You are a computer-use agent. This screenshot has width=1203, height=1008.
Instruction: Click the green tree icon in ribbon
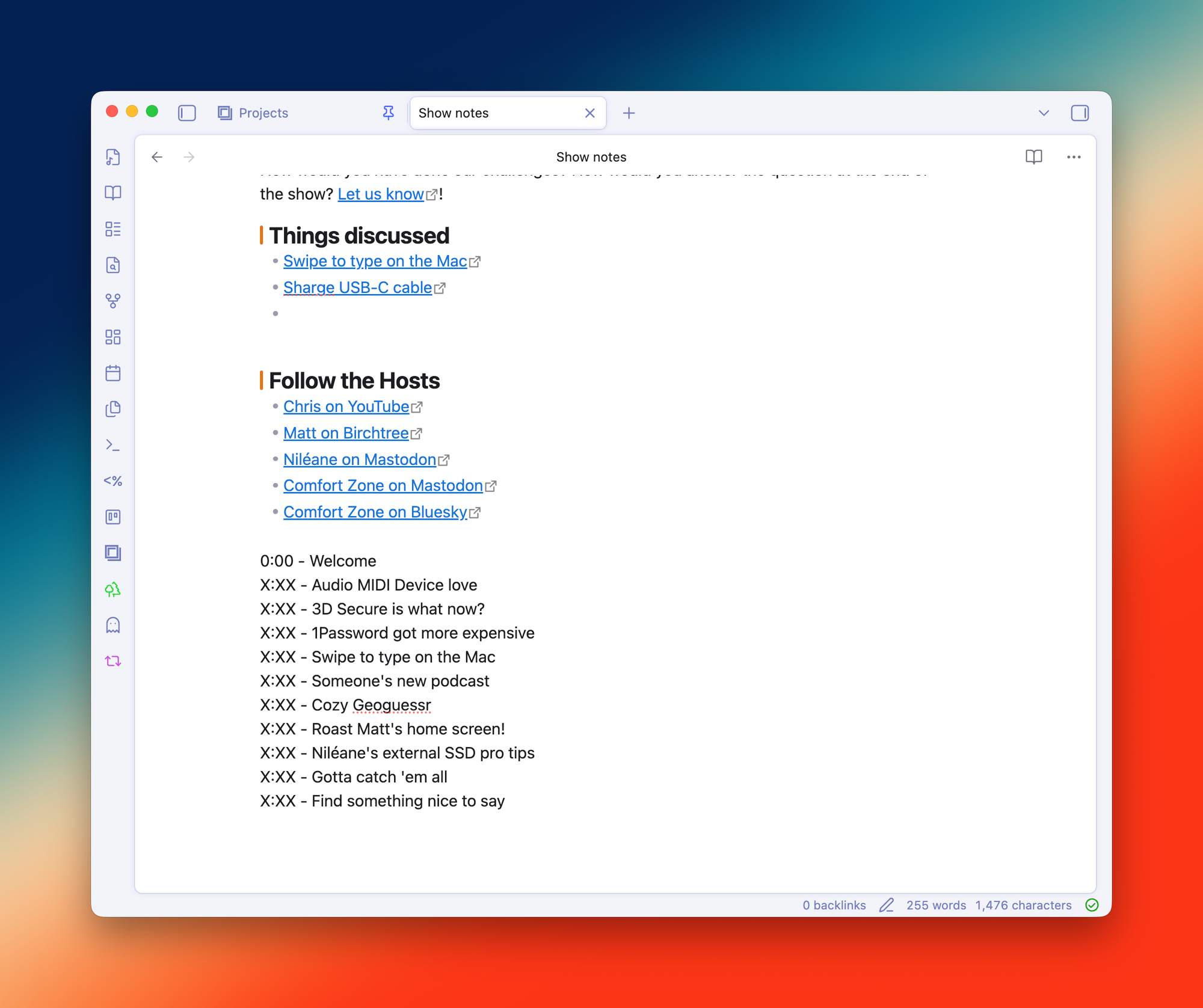(x=113, y=589)
